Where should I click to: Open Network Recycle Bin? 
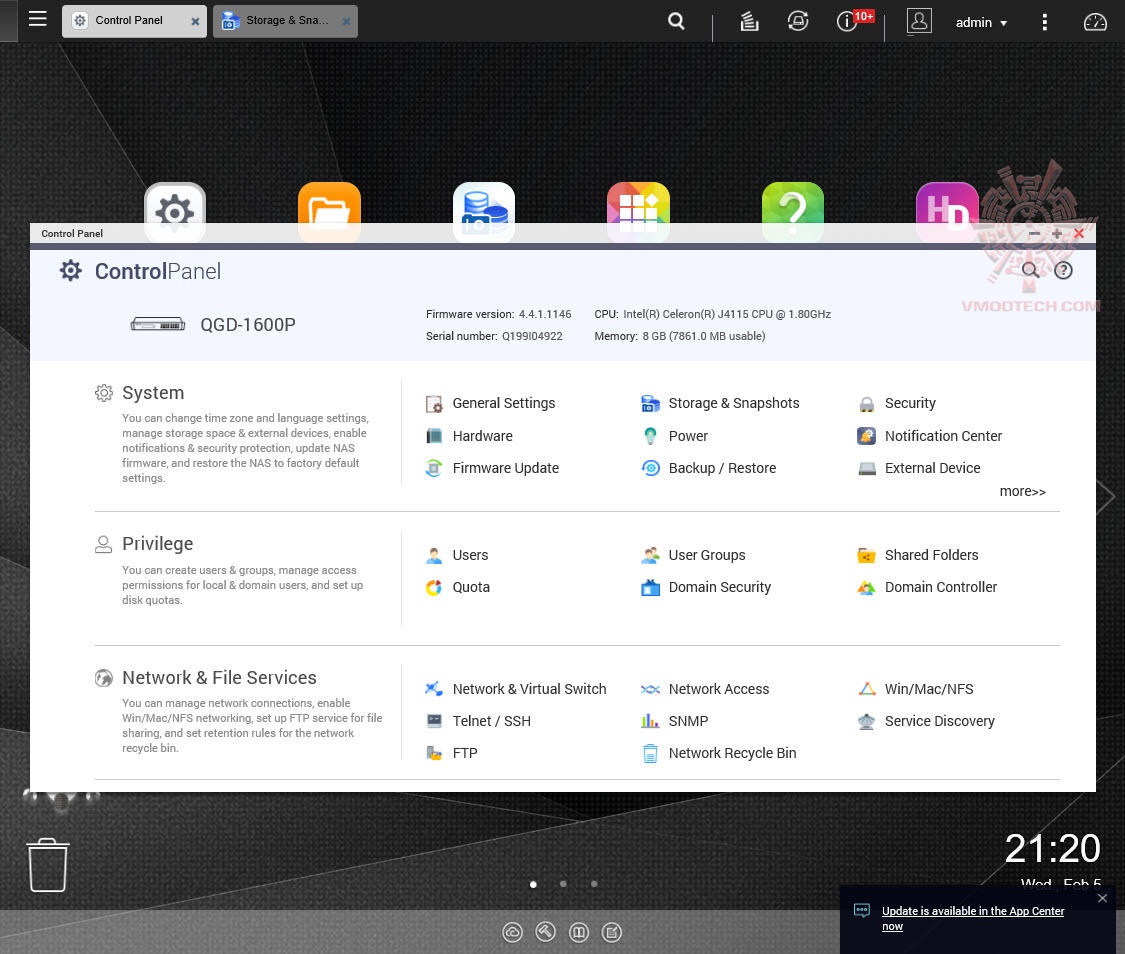[x=719, y=753]
